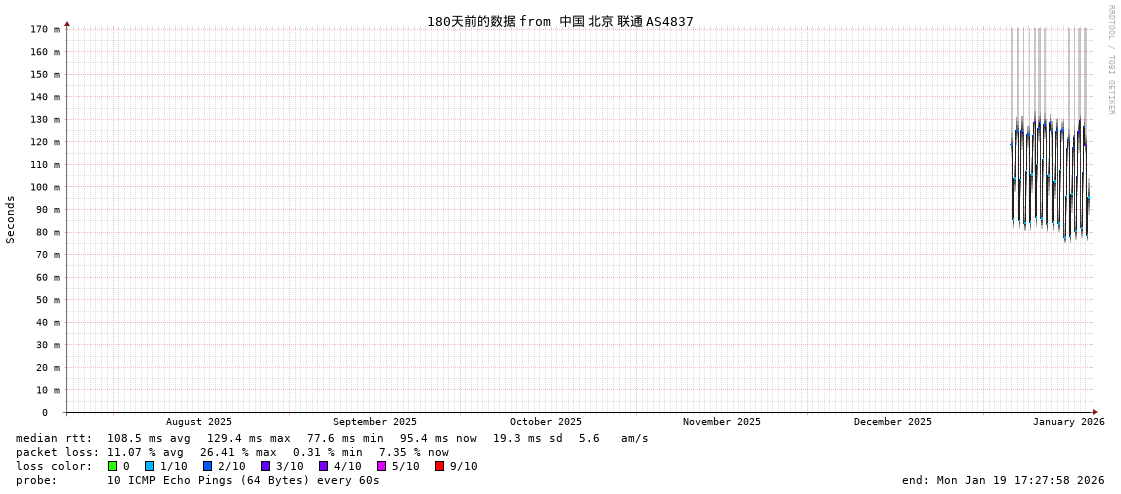Screen dimensions: 1121x494
Task: Click the December 2025 axis label
Action: tap(892, 422)
